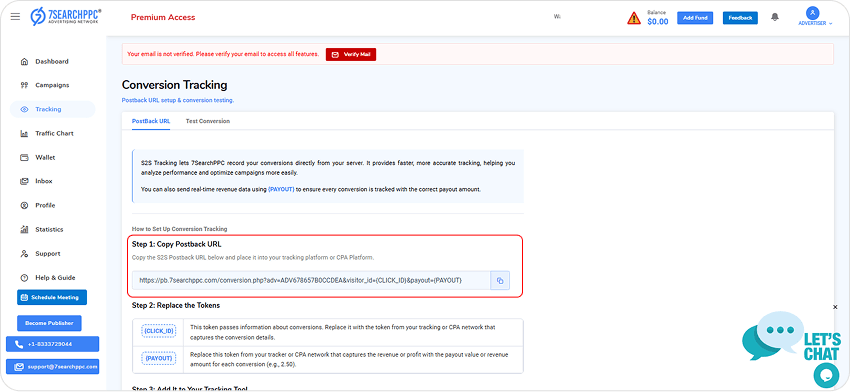Click the Support person icon

tap(24, 254)
